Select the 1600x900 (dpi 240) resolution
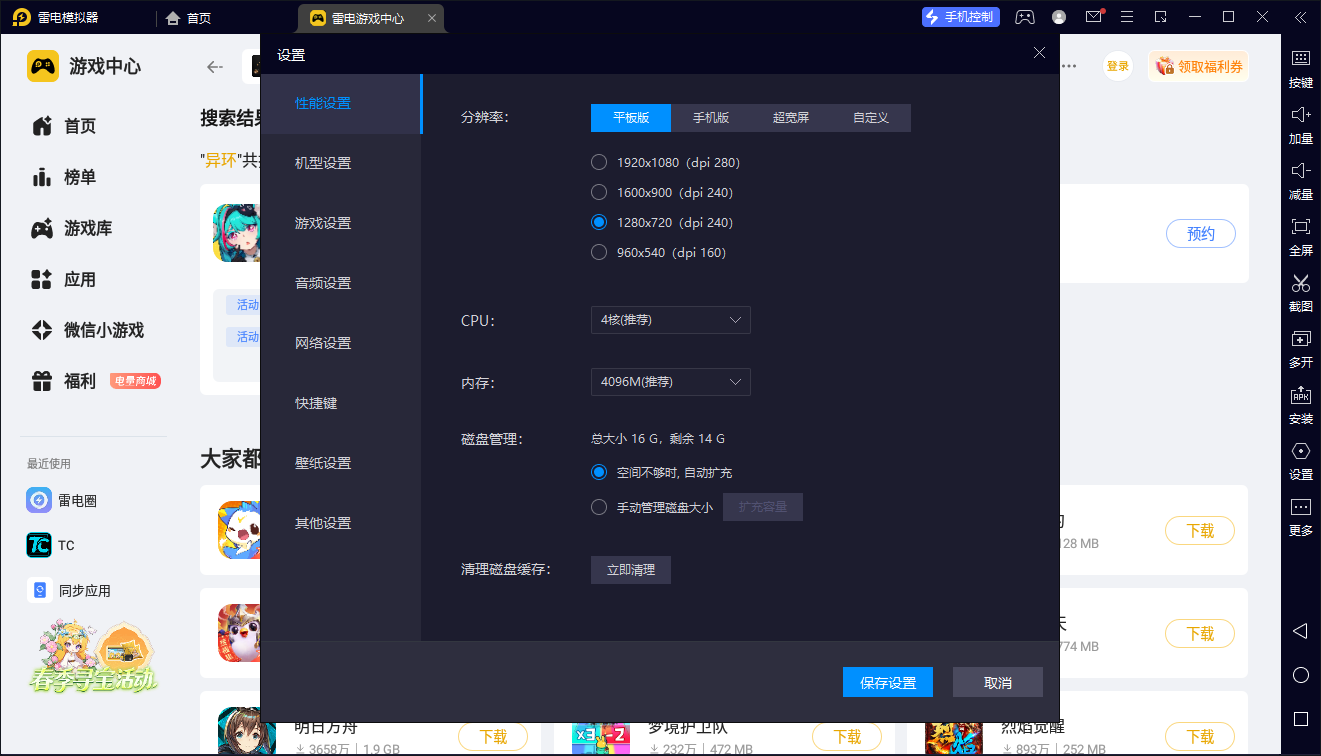The image size is (1321, 756). pyautogui.click(x=662, y=192)
